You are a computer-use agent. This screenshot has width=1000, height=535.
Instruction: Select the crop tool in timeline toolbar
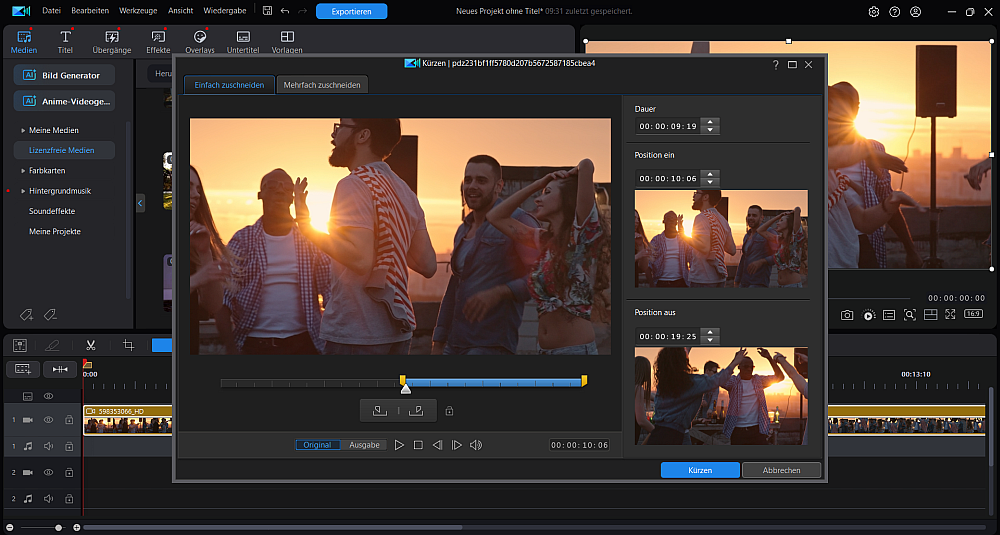(x=128, y=345)
